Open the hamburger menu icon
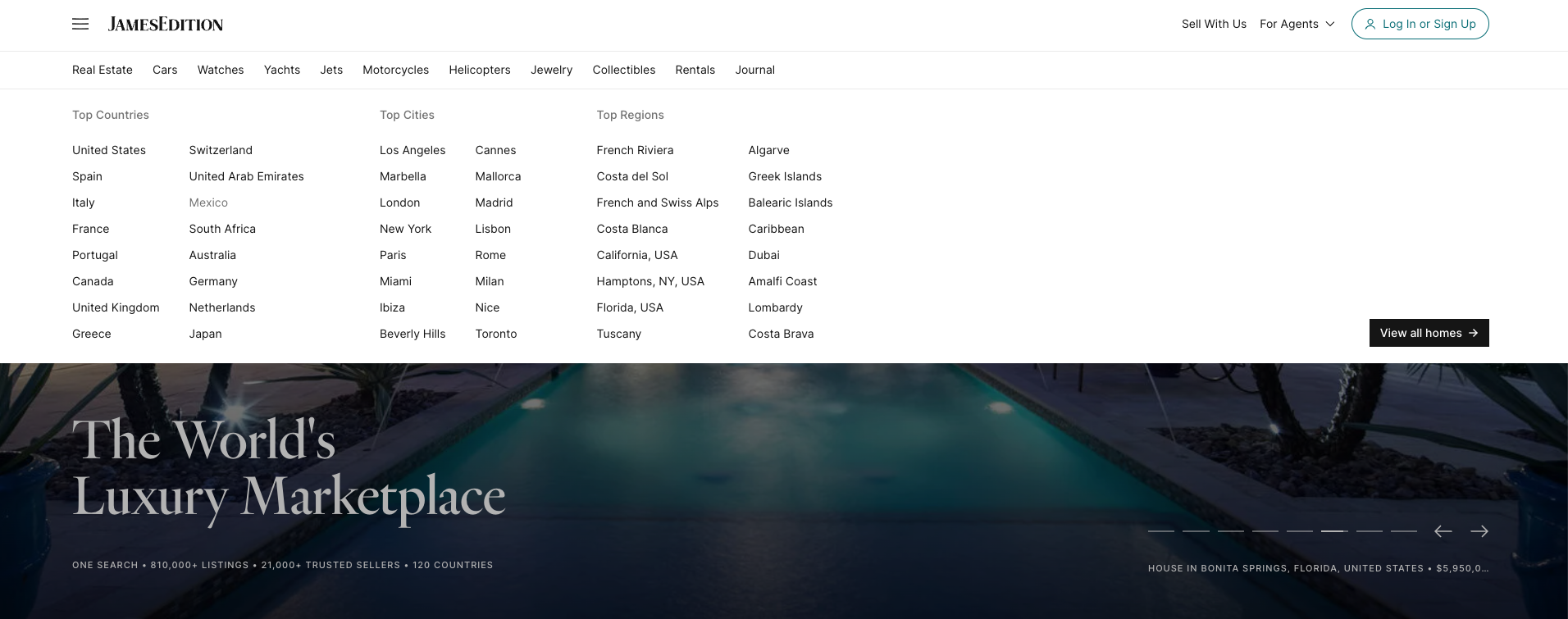Screen dimensions: 1568x619 pos(80,24)
